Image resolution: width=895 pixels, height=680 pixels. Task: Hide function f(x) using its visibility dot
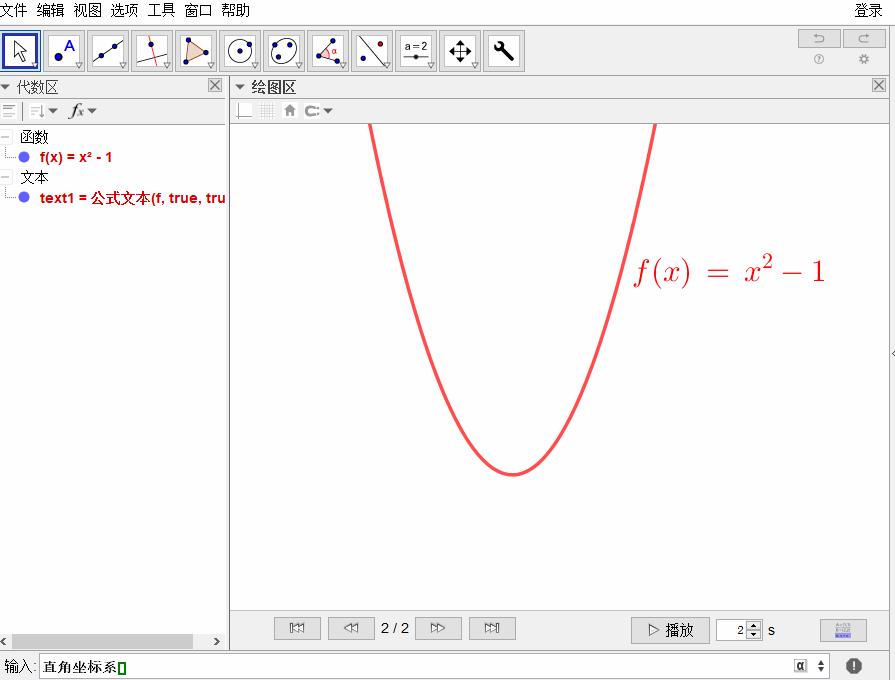click(24, 157)
